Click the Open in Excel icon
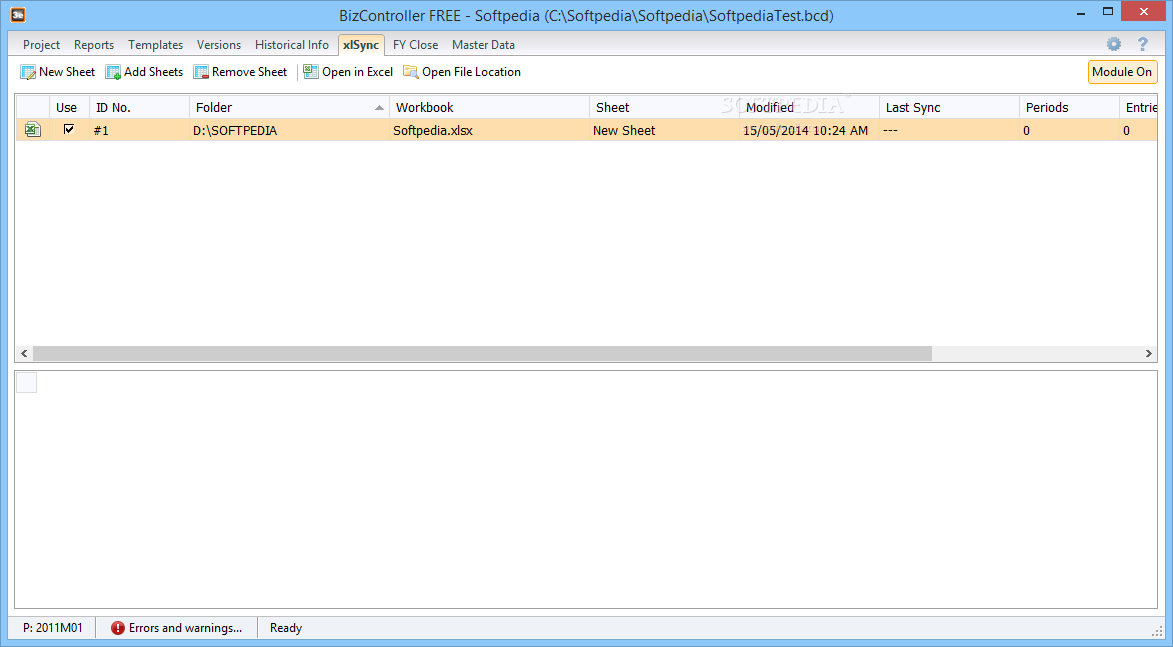 310,72
